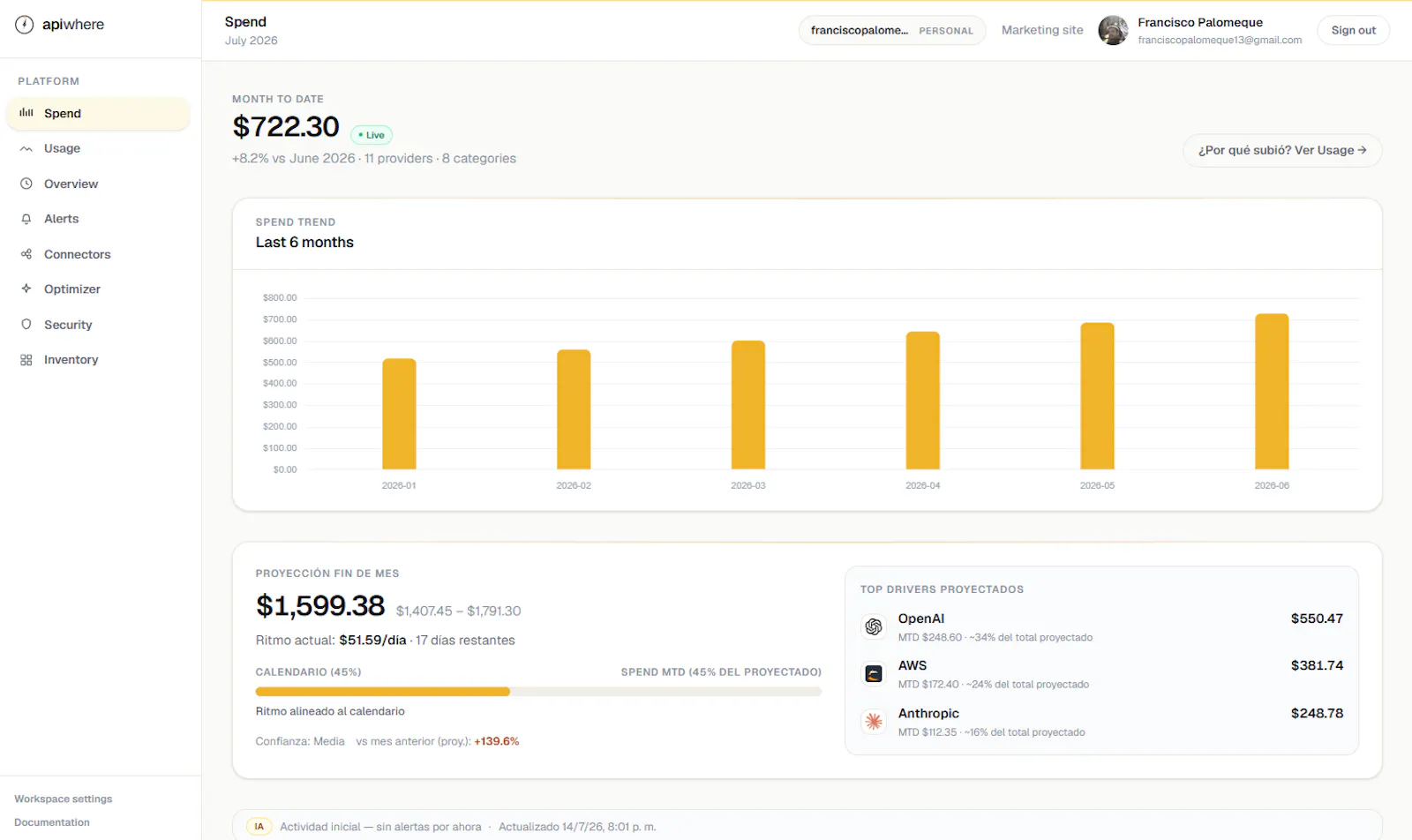Click the 2026-03 spend bar
This screenshot has width=1412, height=840.
point(748,405)
